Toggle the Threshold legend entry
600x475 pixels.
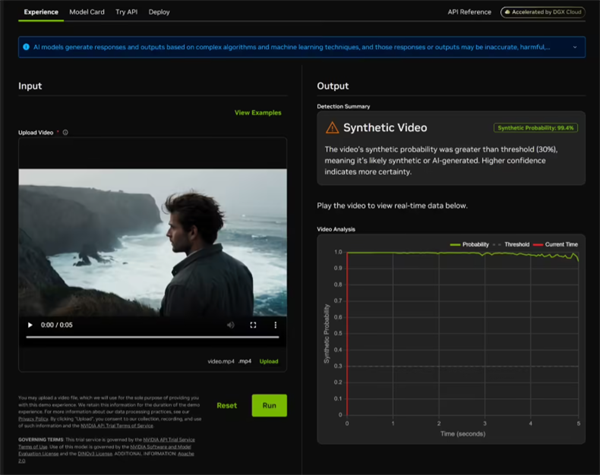click(511, 244)
